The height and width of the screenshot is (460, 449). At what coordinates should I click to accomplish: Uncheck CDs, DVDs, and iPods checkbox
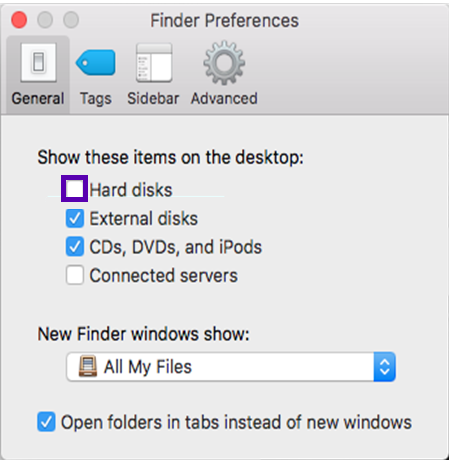point(74,247)
